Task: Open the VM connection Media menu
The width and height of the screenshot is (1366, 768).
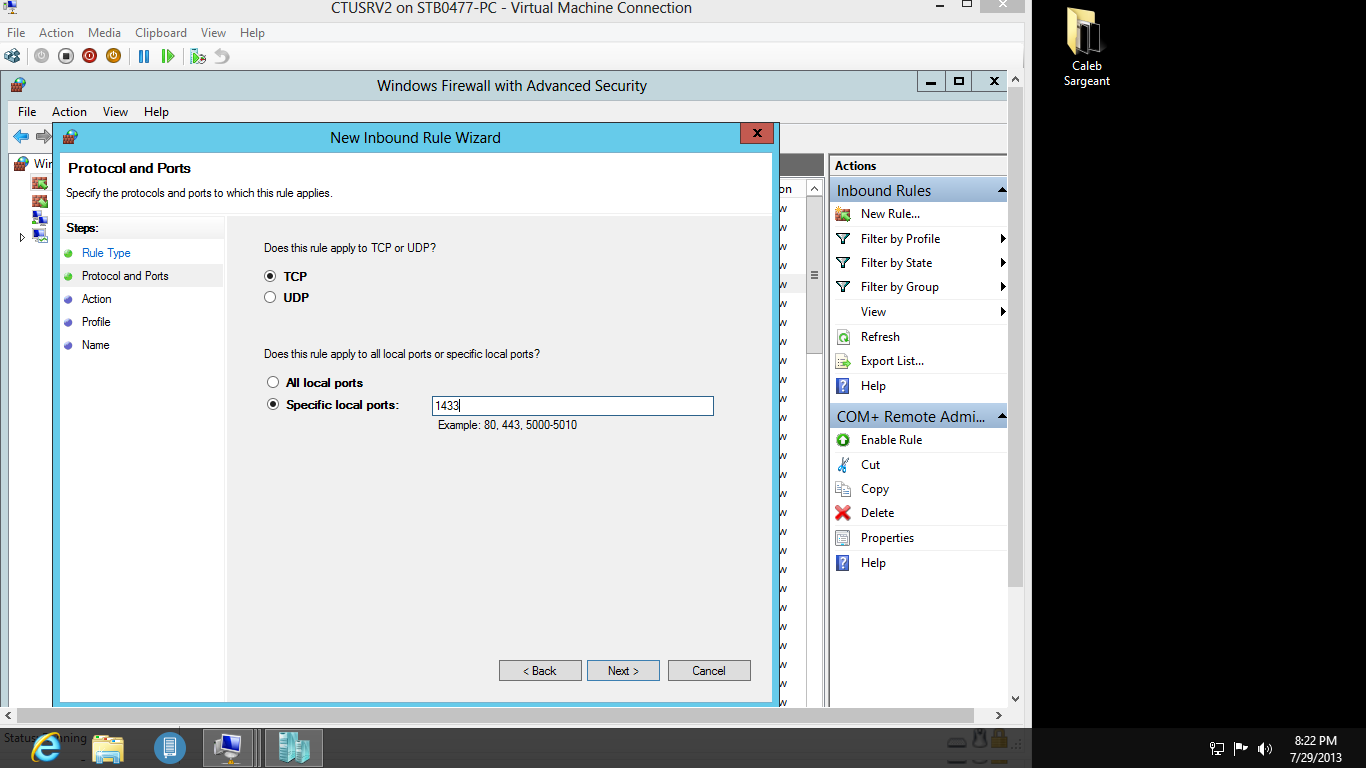Action: point(104,33)
